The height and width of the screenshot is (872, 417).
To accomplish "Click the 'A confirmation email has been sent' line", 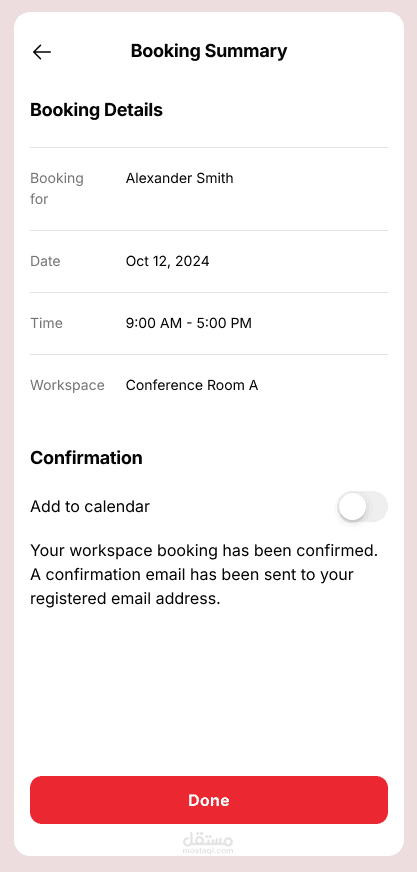I will [192, 574].
